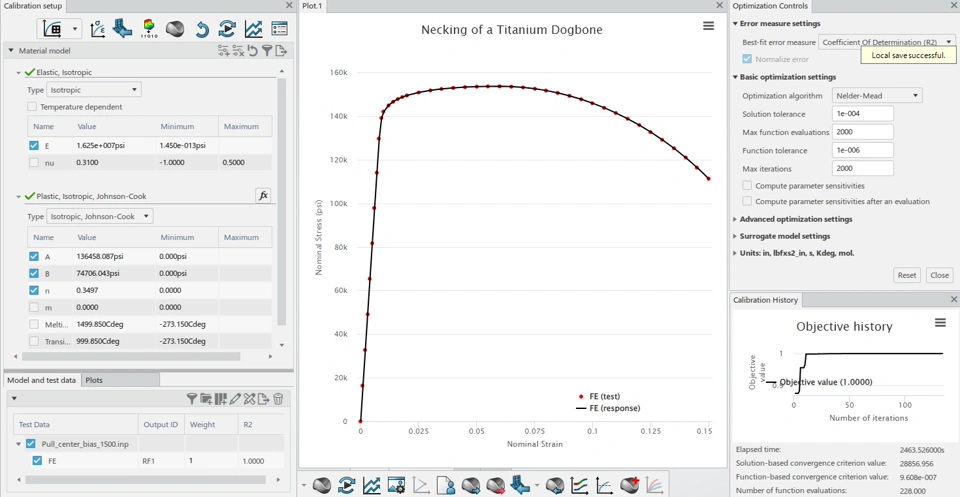Click the Max function evaluations field
This screenshot has width=960, height=497.
[x=863, y=132]
